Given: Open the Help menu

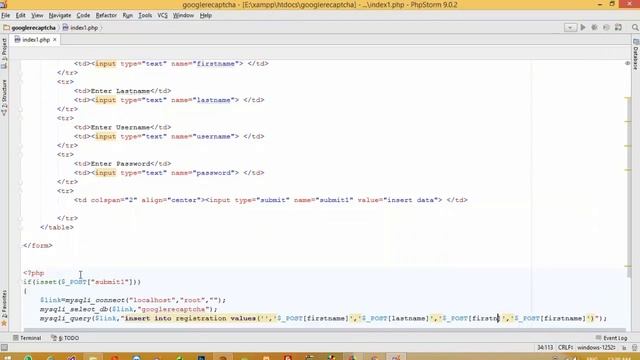Looking at the screenshot, I should coord(205,15).
